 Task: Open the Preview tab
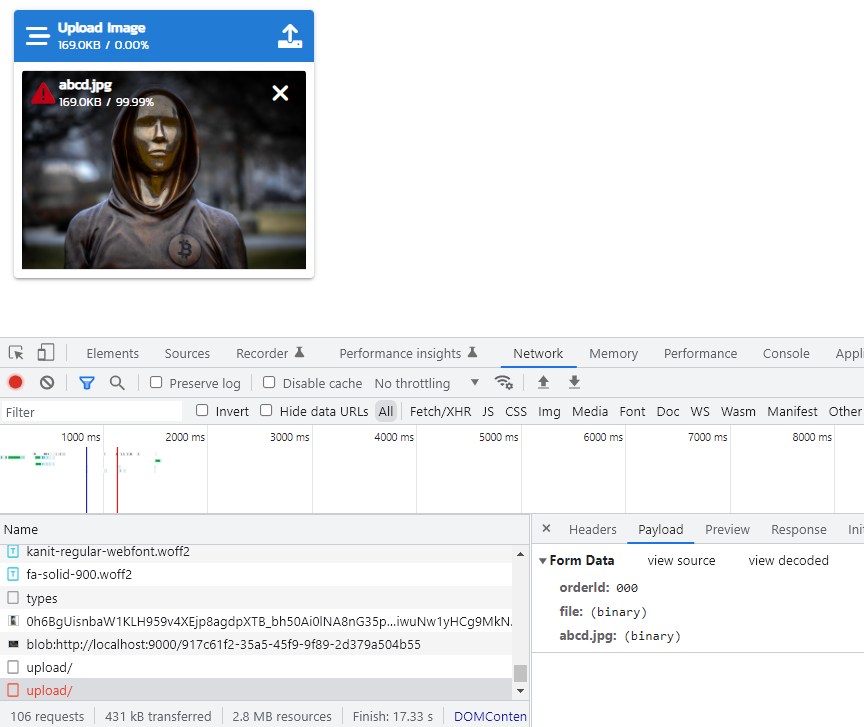[727, 530]
